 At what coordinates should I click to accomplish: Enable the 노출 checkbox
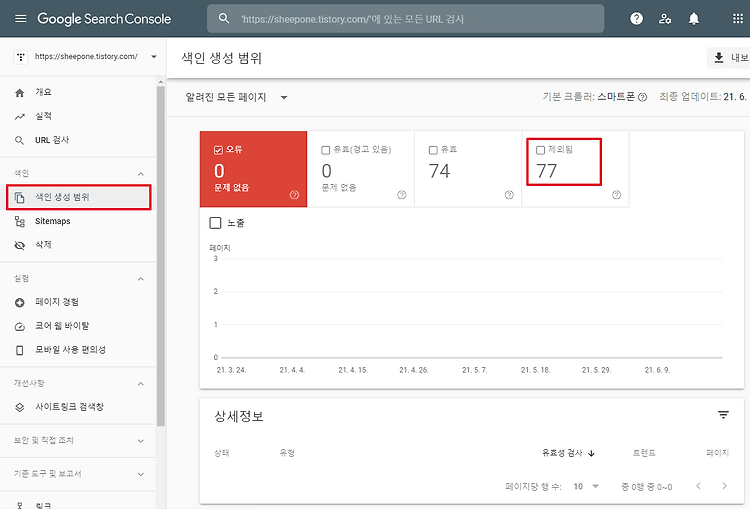pos(215,223)
